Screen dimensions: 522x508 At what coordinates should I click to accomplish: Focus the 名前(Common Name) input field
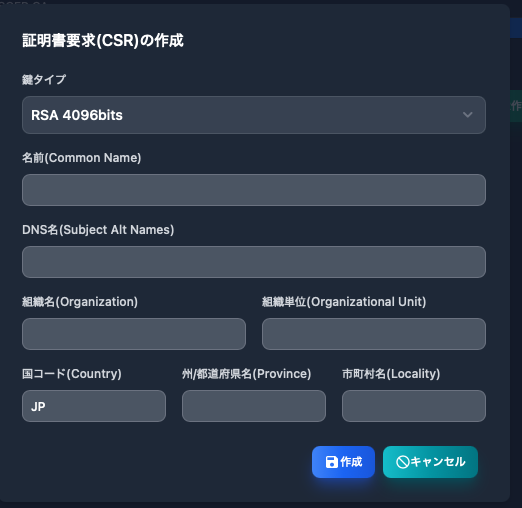(254, 190)
